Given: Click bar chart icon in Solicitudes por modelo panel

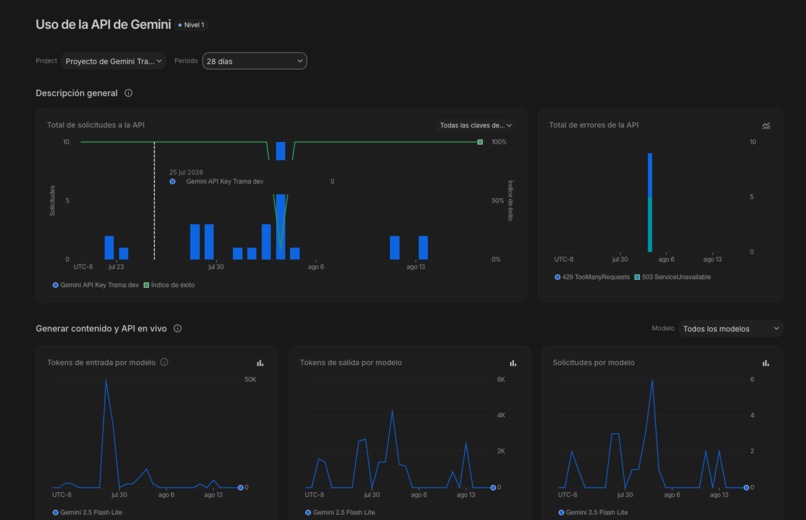Looking at the screenshot, I should tap(766, 363).
